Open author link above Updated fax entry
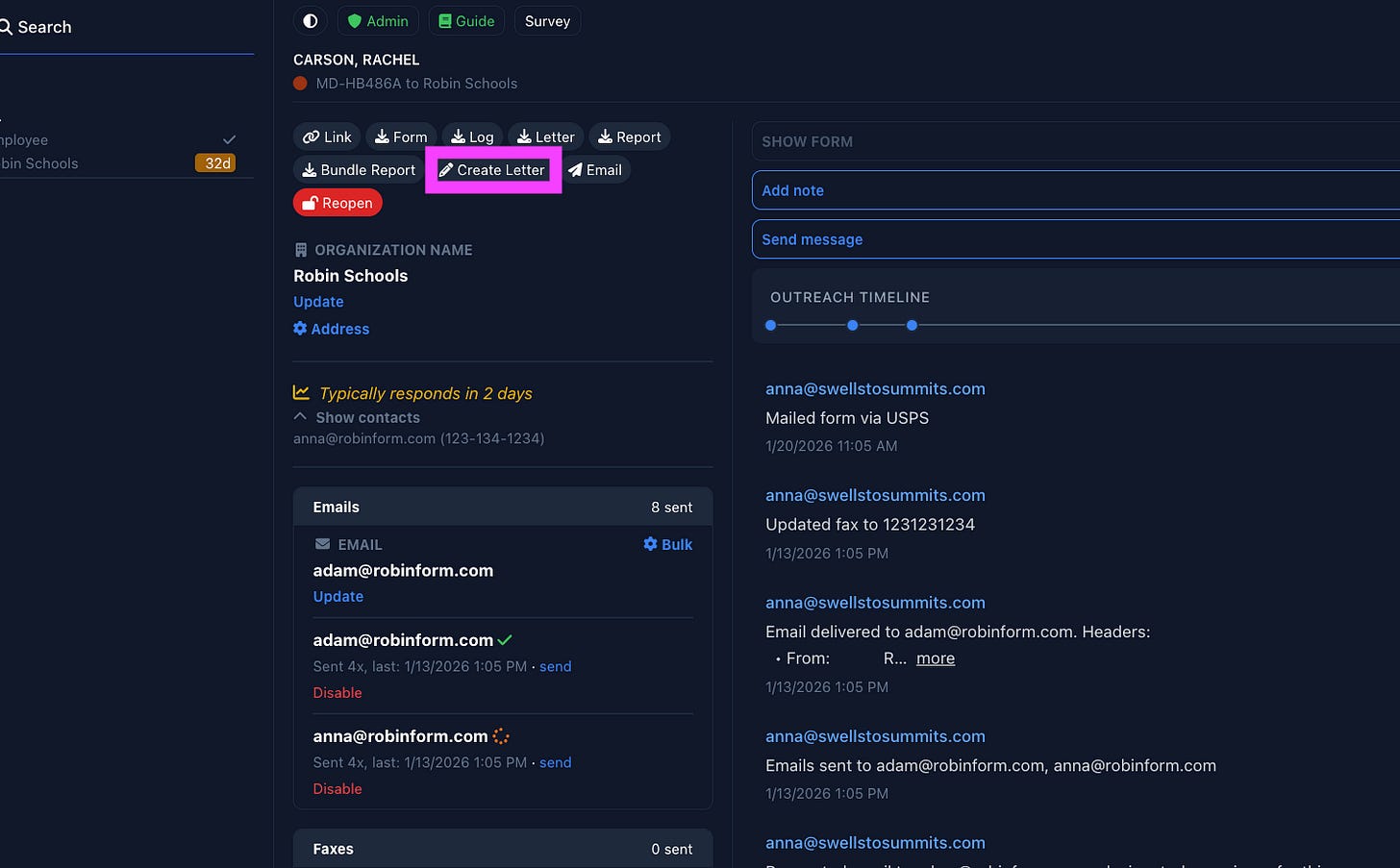Image resolution: width=1400 pixels, height=868 pixels. [875, 495]
